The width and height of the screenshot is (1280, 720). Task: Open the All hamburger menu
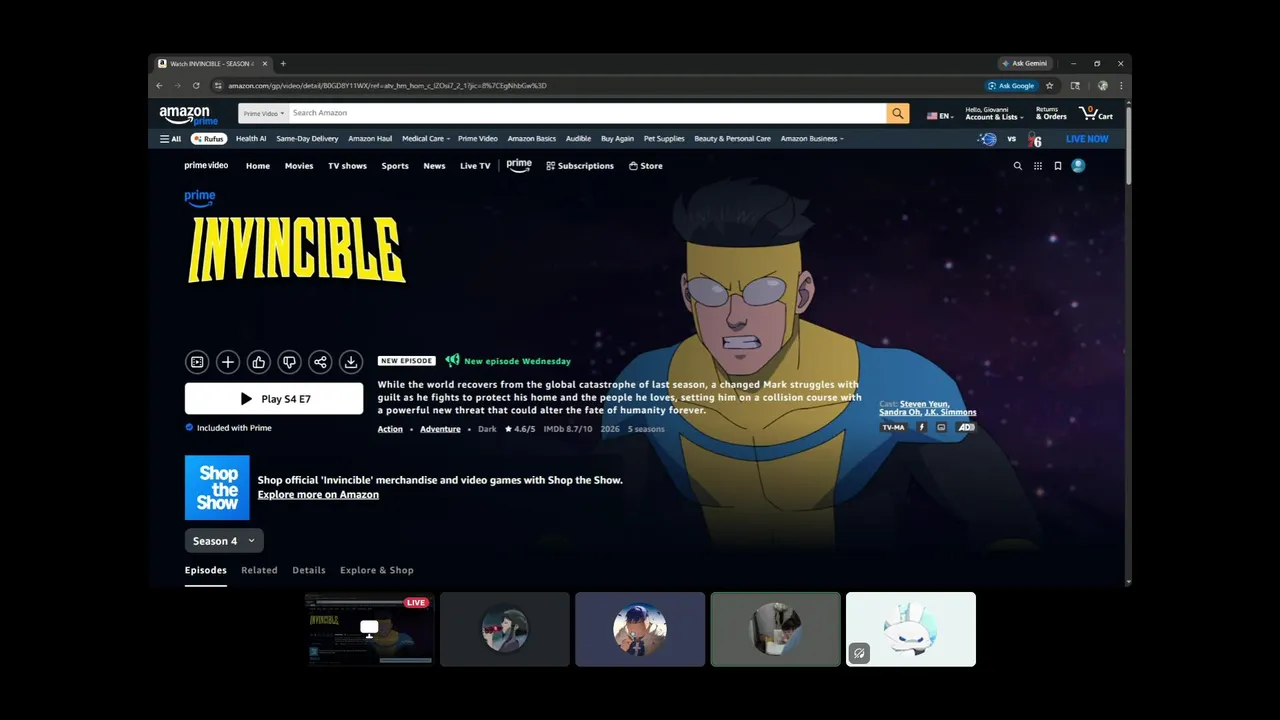click(170, 139)
